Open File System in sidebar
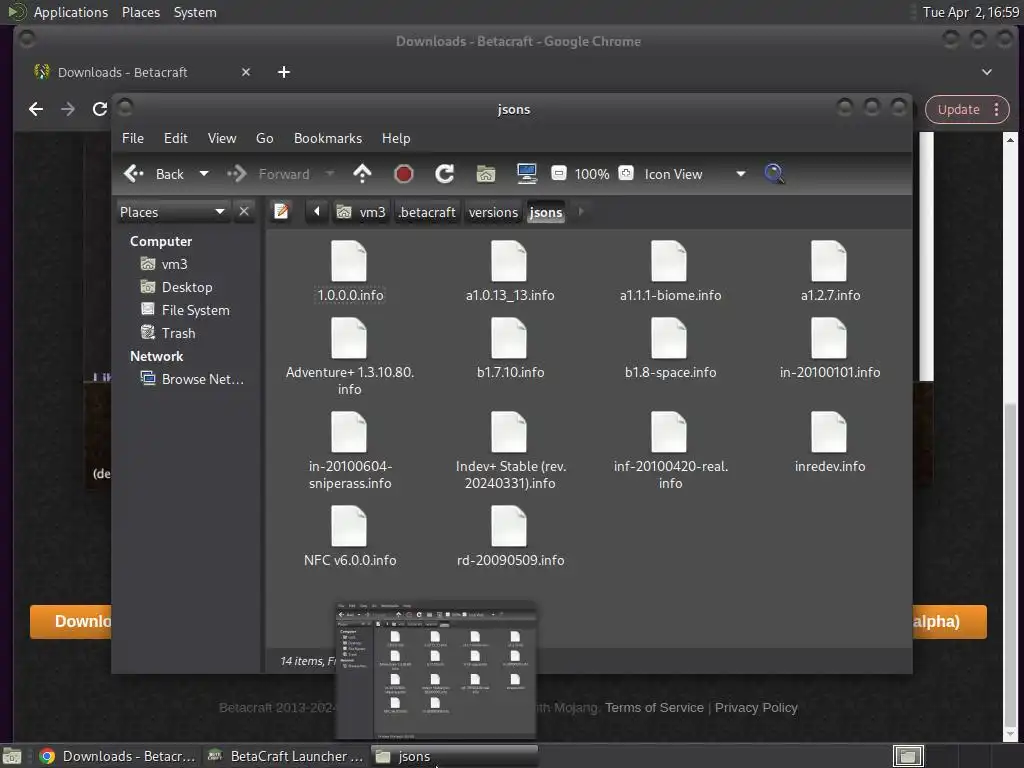 (195, 310)
